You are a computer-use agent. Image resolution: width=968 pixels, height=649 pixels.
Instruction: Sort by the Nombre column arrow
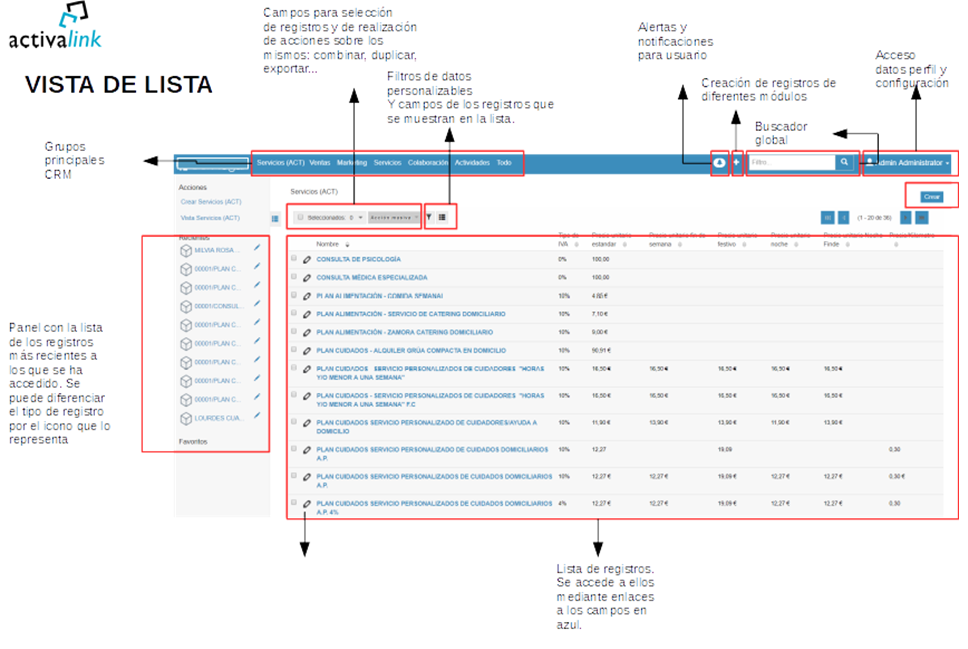click(347, 245)
